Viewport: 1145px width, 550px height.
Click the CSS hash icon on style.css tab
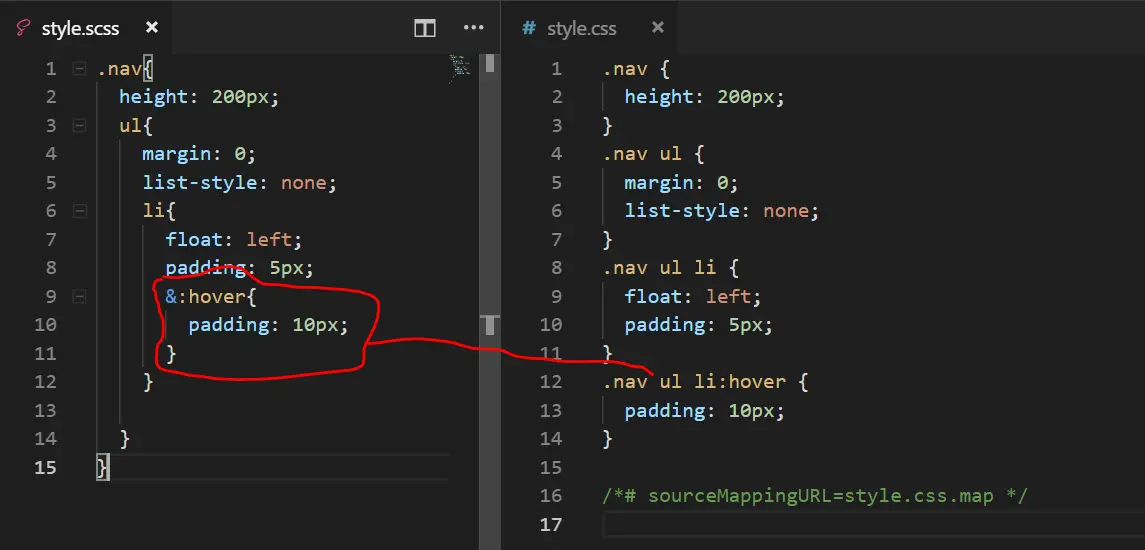pyautogui.click(x=529, y=28)
